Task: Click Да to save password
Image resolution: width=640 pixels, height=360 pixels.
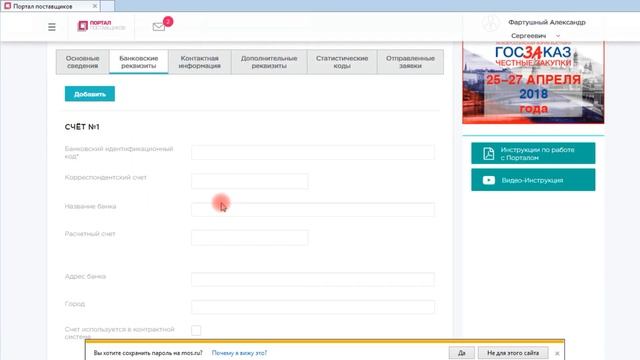Action: point(462,353)
